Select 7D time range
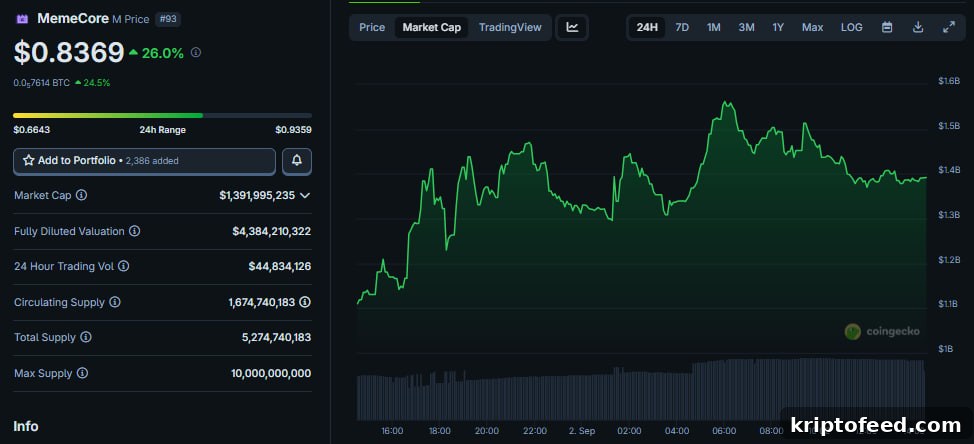 point(682,27)
